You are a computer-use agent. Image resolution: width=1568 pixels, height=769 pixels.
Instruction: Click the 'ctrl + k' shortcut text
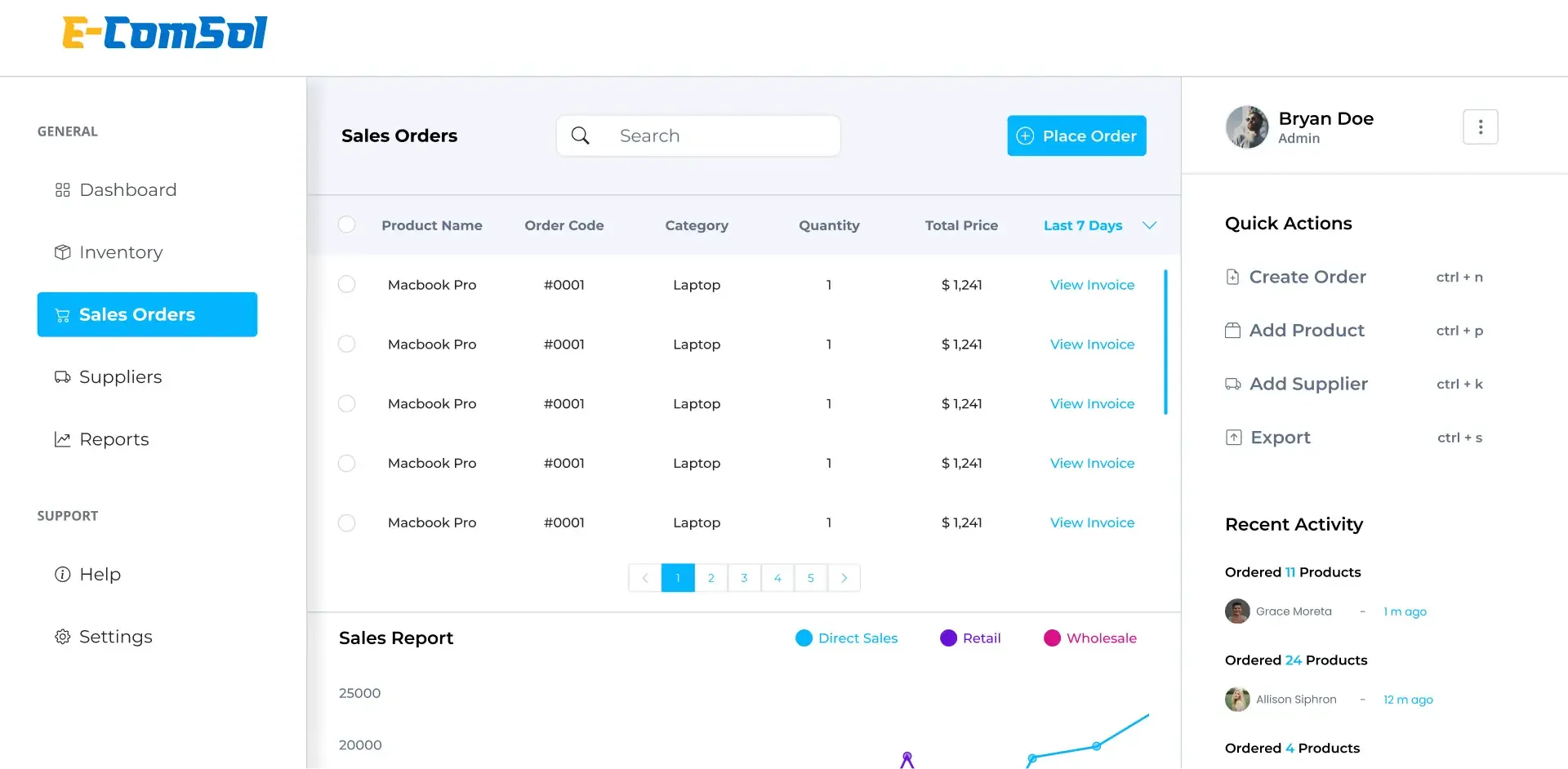[x=1459, y=384]
